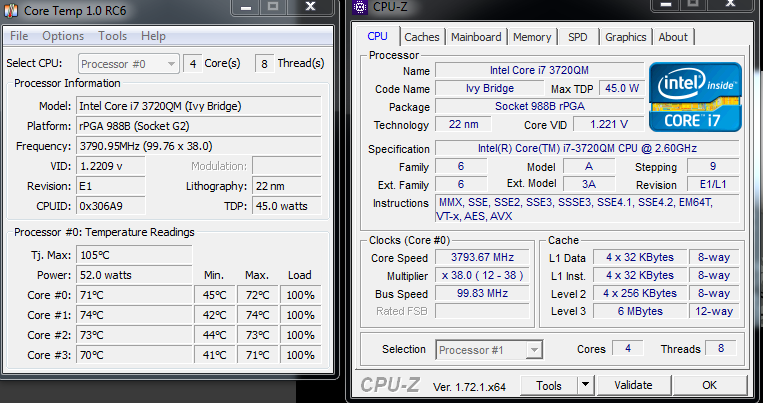Click the Frequency 3790.95MHz field
The image size is (763, 403).
pyautogui.click(x=199, y=146)
